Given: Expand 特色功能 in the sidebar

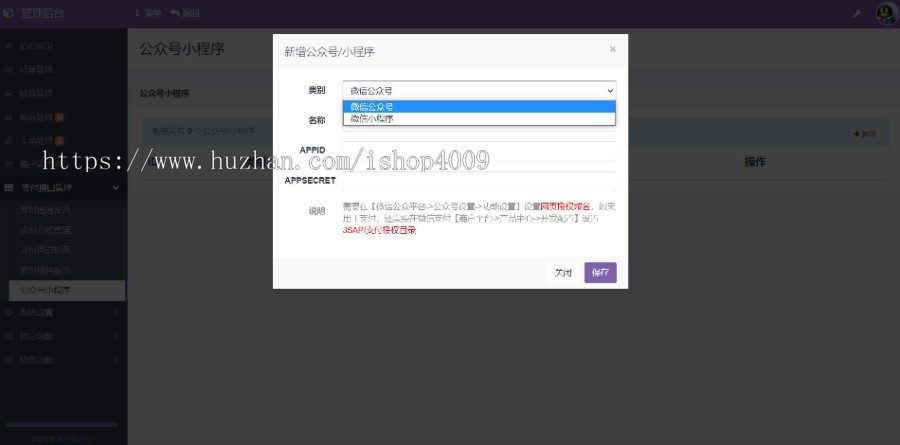Looking at the screenshot, I should 63,360.
